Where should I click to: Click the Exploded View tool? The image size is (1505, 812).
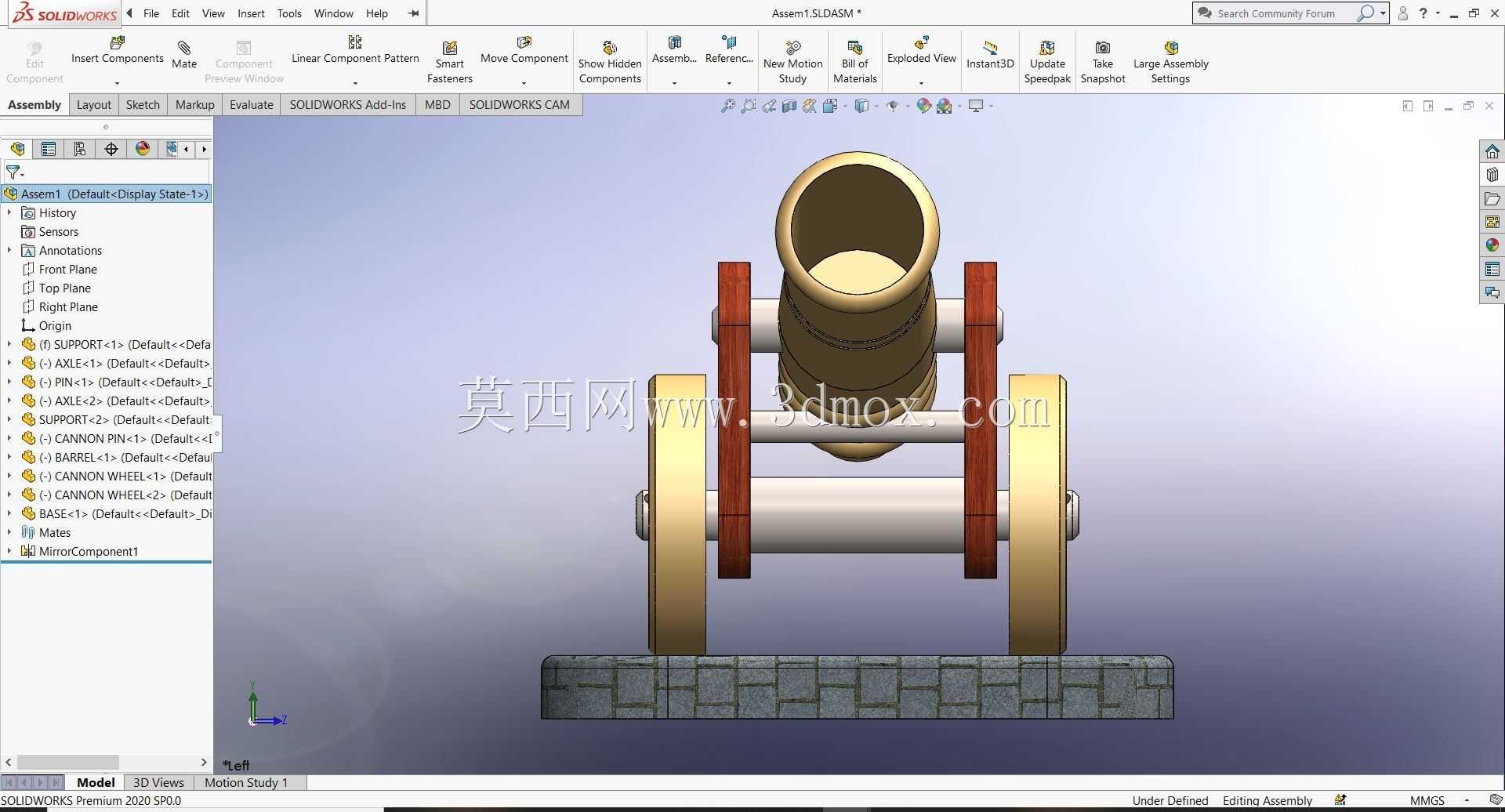922,51
